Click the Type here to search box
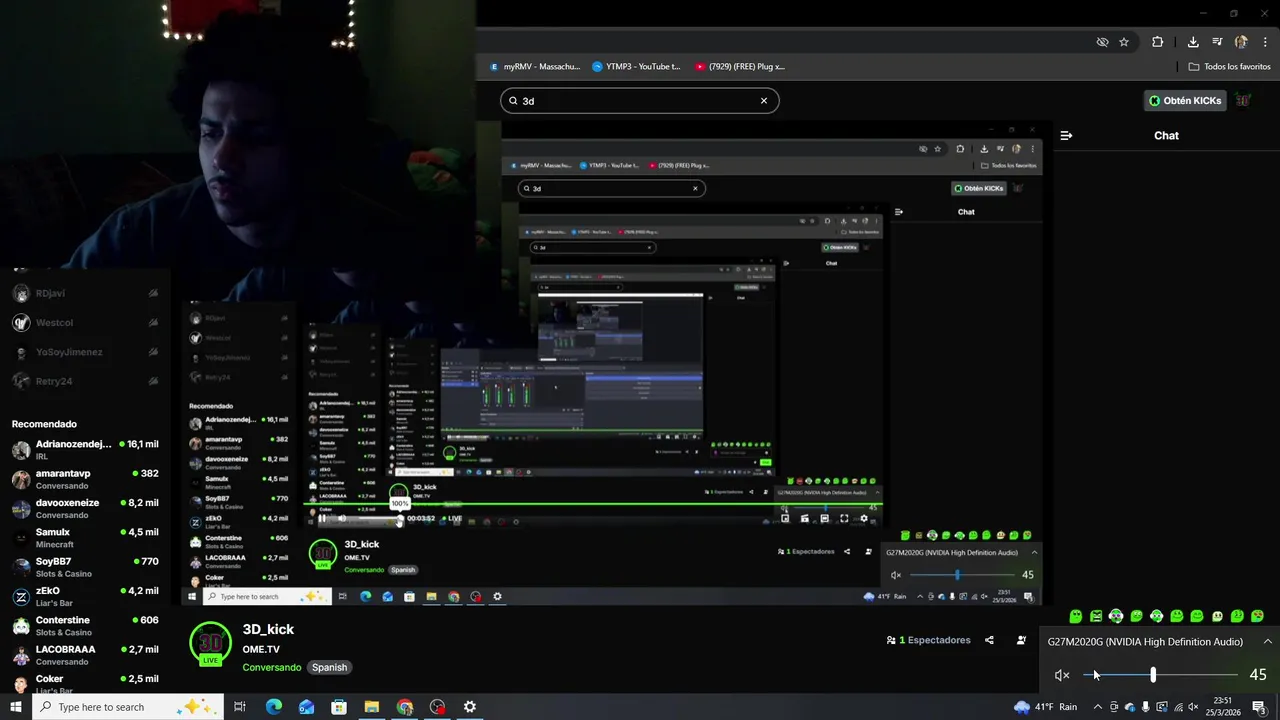This screenshot has height=720, width=1280. [127, 707]
